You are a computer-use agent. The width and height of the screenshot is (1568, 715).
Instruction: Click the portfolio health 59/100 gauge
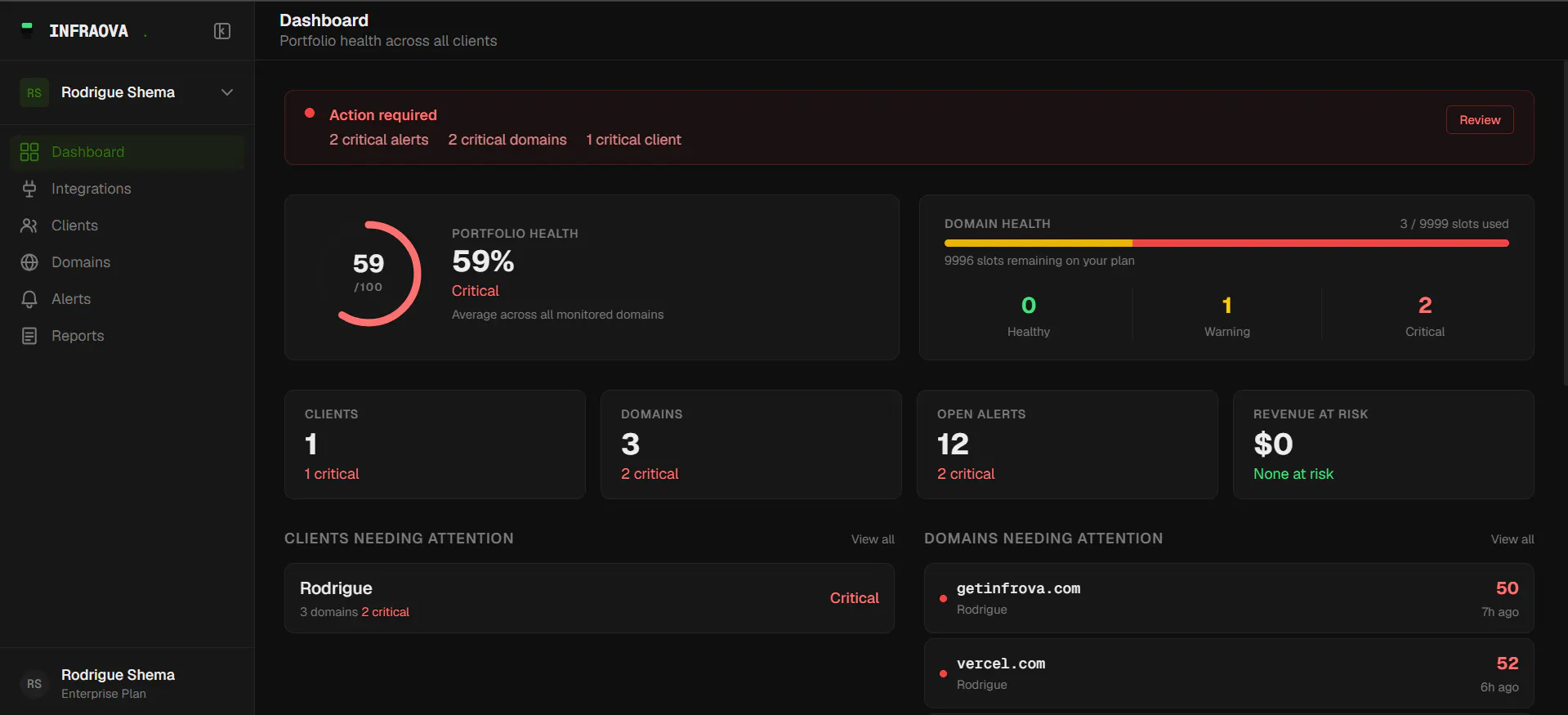click(x=369, y=274)
